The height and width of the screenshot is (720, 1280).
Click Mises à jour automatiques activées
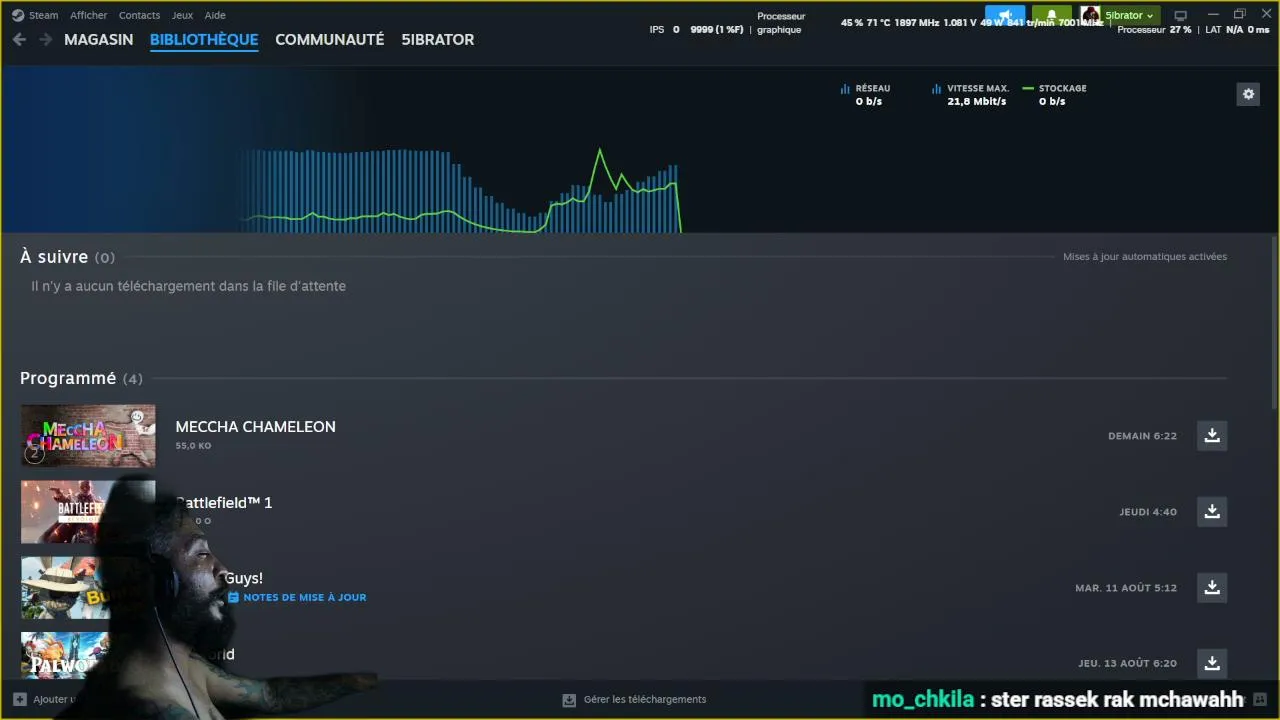coord(1145,257)
